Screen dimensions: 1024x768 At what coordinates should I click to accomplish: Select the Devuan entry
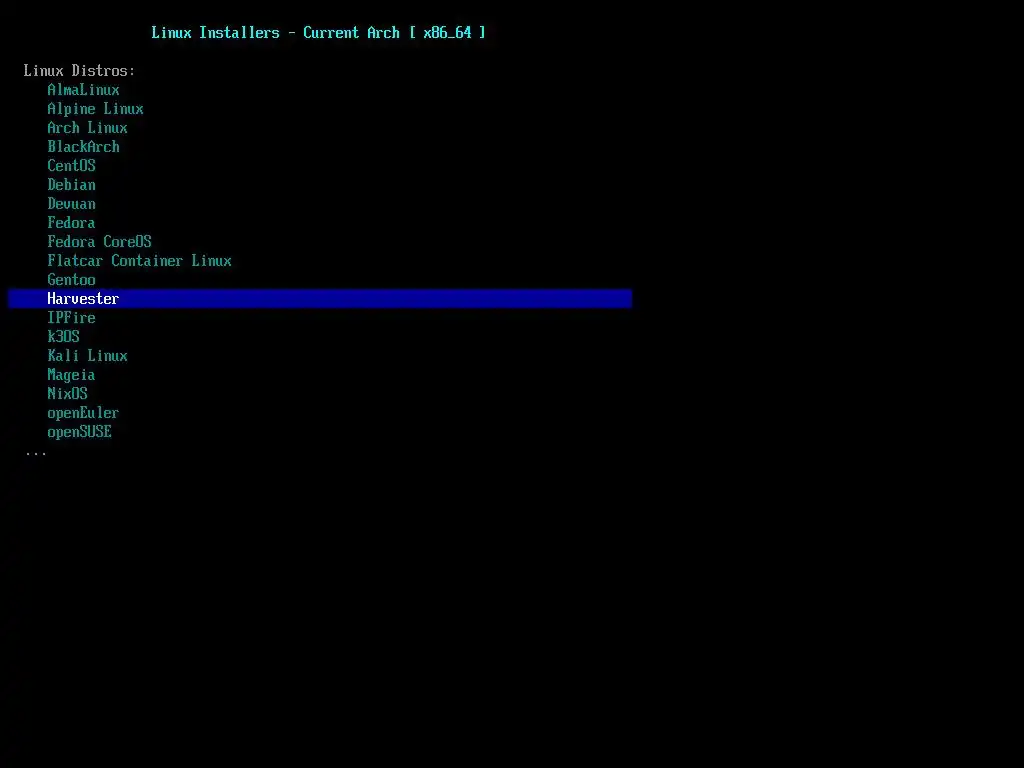(71, 204)
